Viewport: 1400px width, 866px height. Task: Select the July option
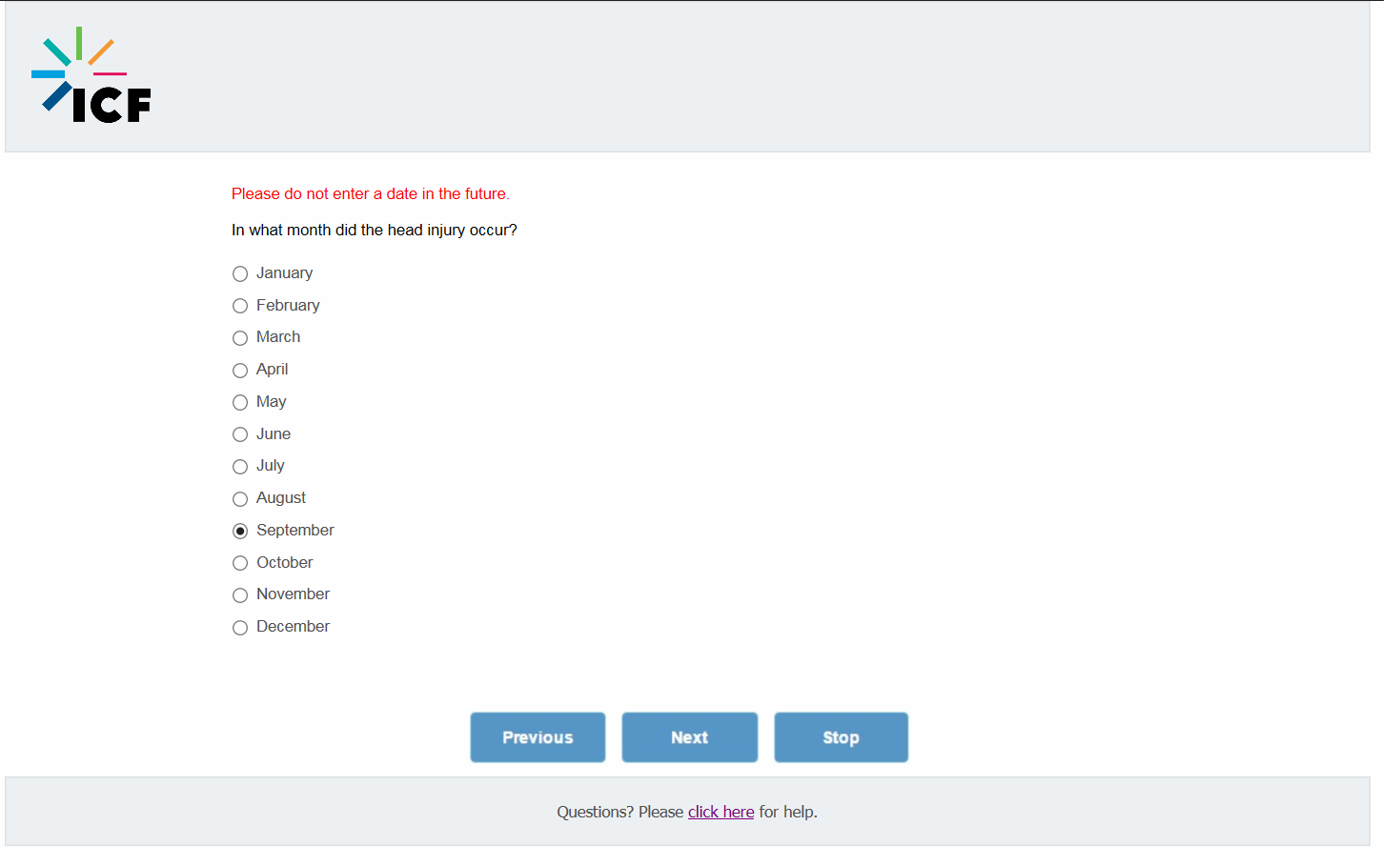tap(240, 466)
